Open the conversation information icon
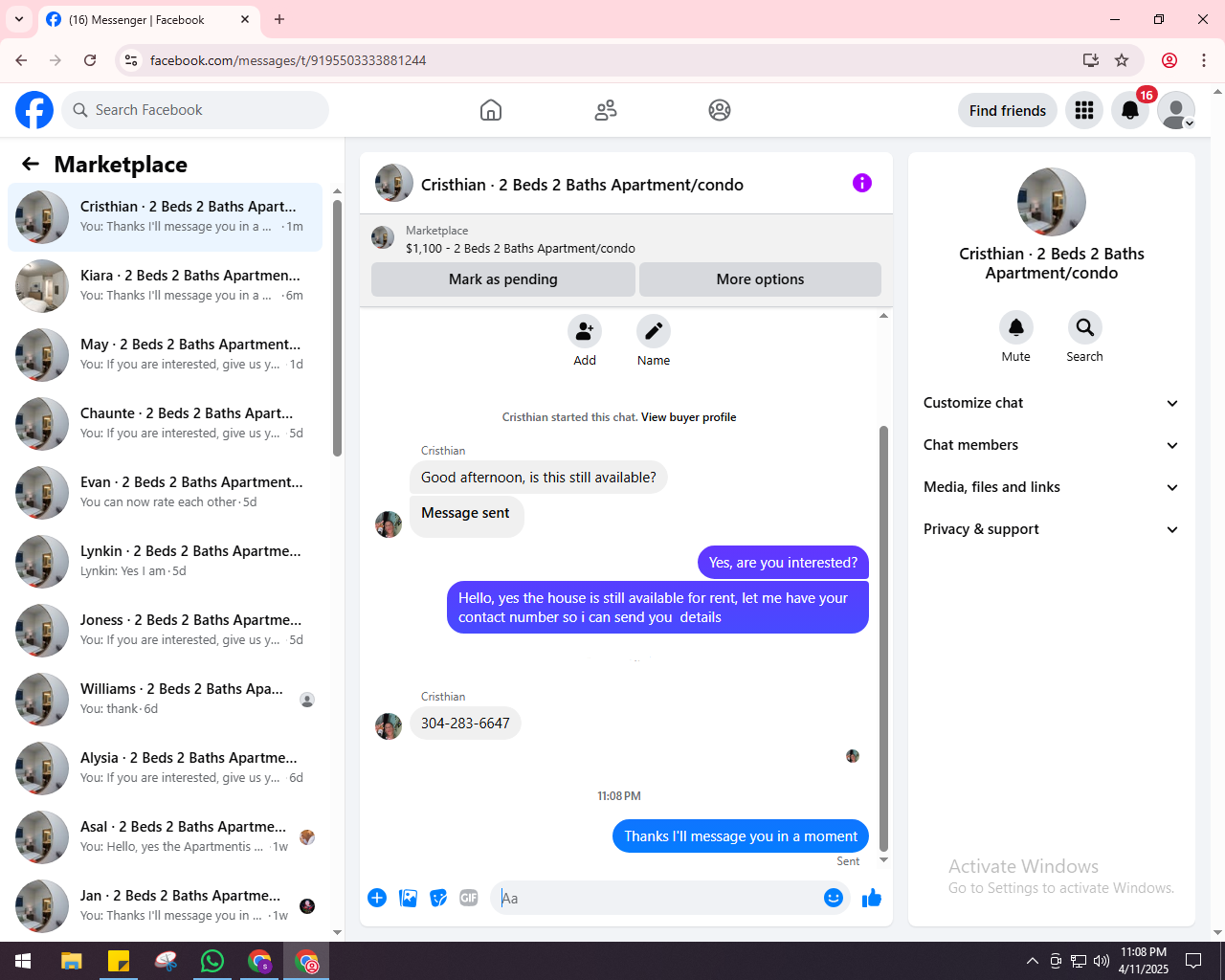Viewport: 1225px width, 980px height. point(862,183)
